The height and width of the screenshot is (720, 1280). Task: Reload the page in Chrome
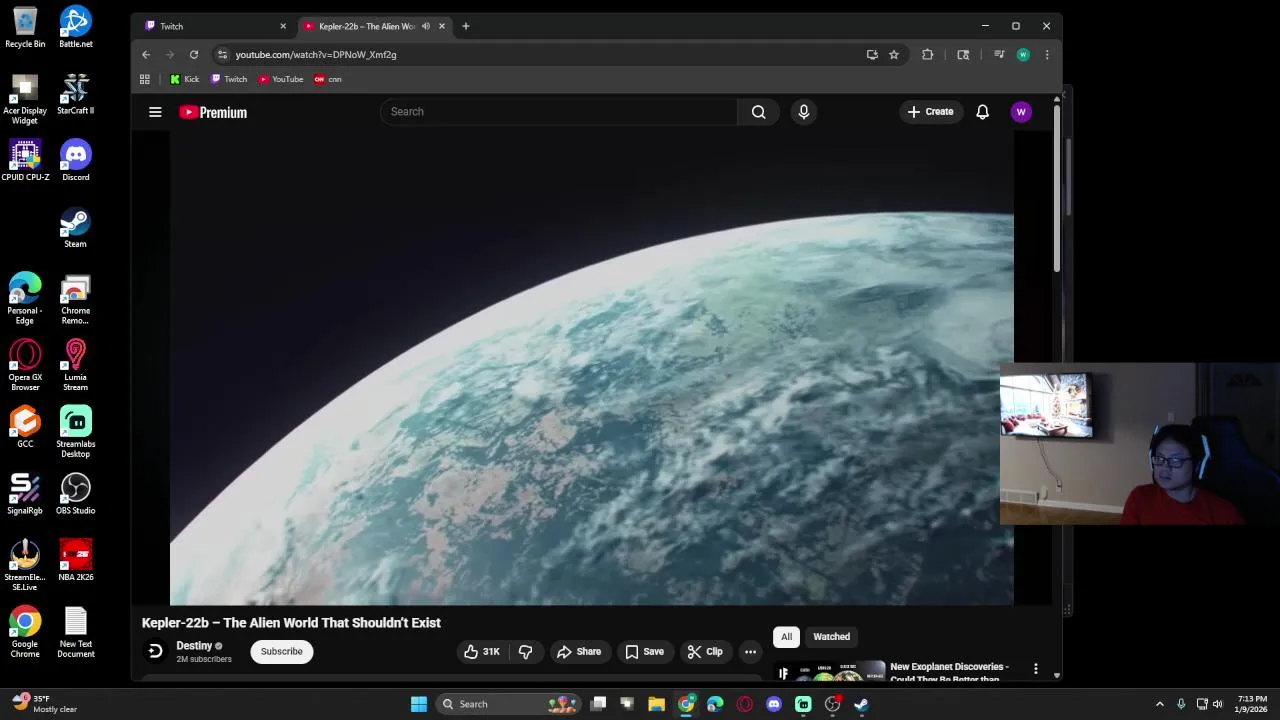click(194, 55)
